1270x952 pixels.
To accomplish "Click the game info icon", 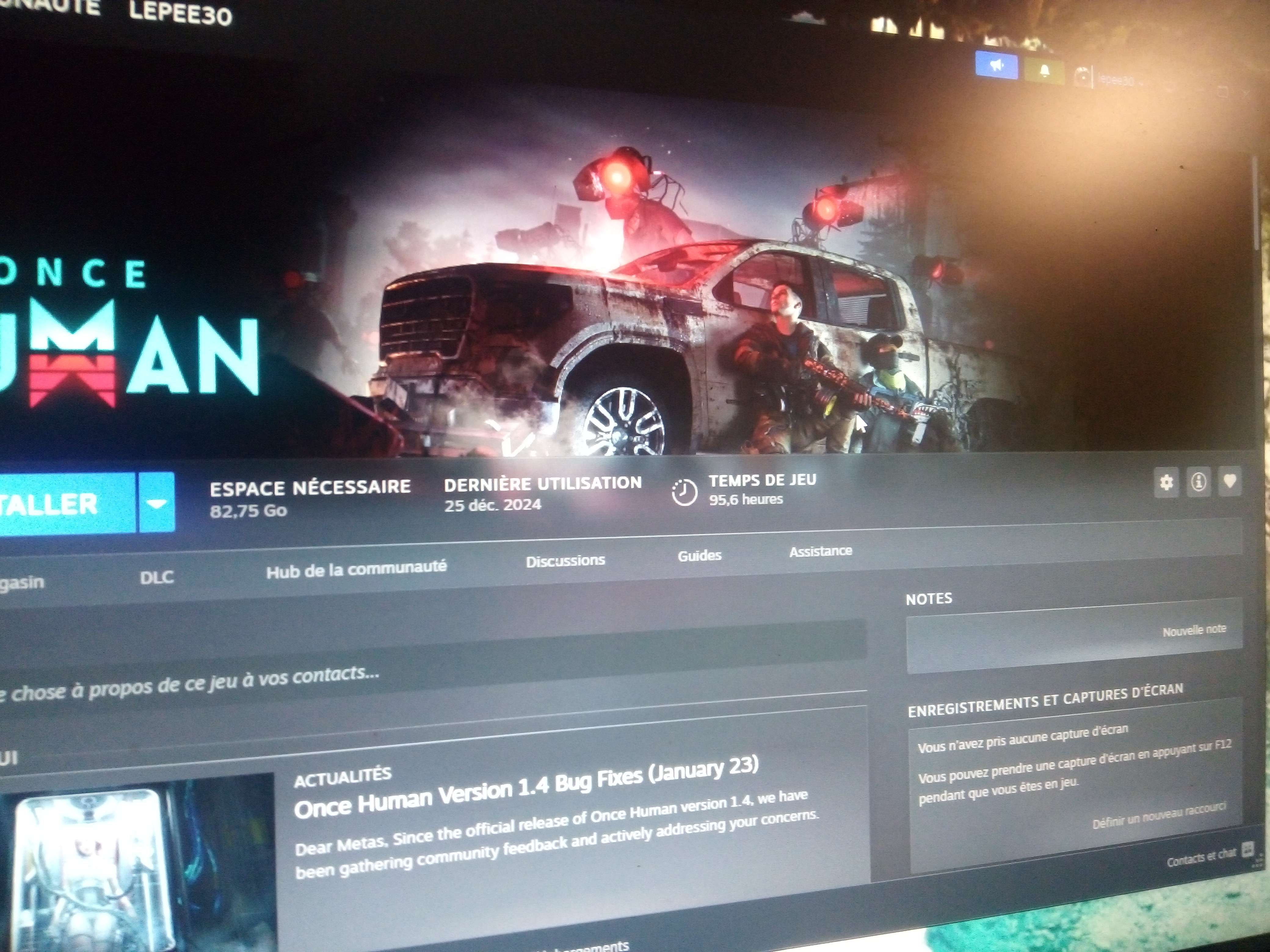I will tap(1198, 481).
